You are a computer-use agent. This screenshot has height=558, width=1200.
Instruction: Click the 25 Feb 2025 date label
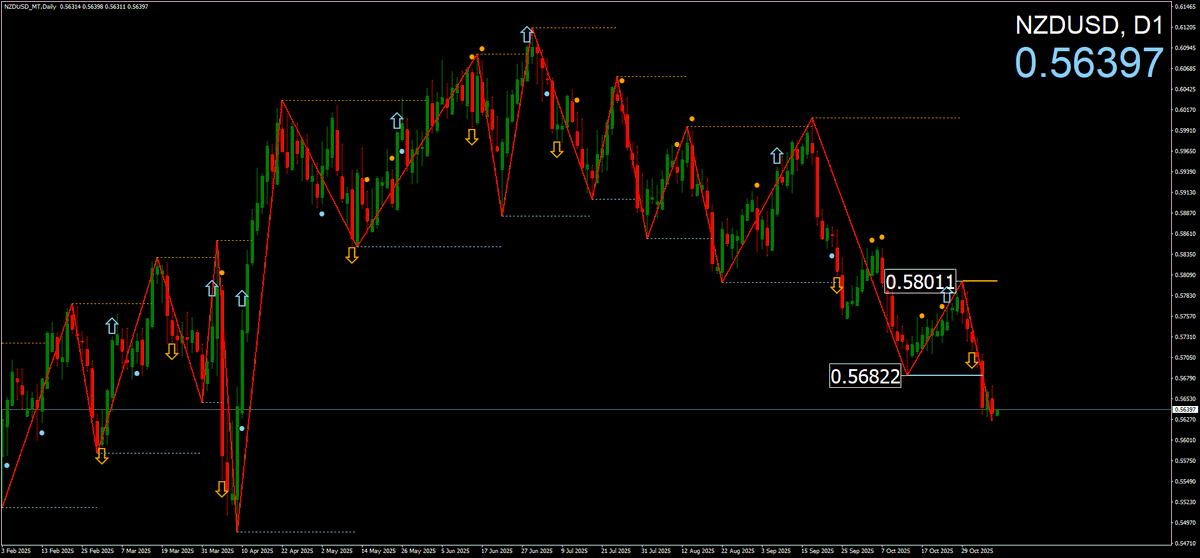[98, 551]
